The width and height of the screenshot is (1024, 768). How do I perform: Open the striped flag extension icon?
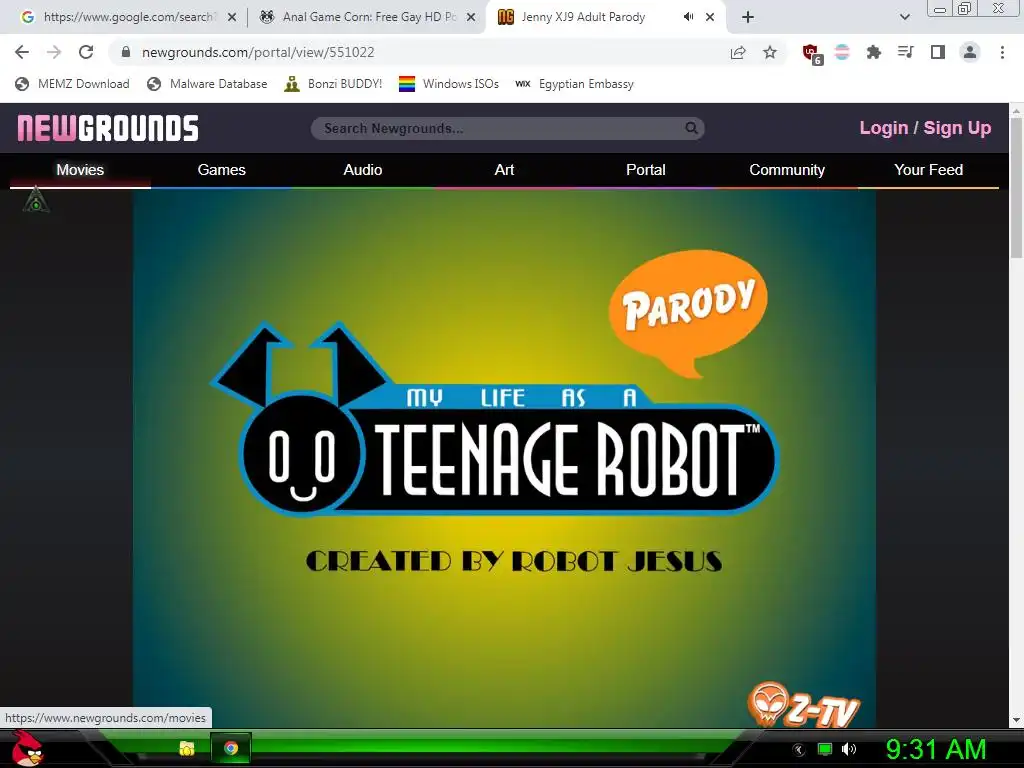pos(842,52)
